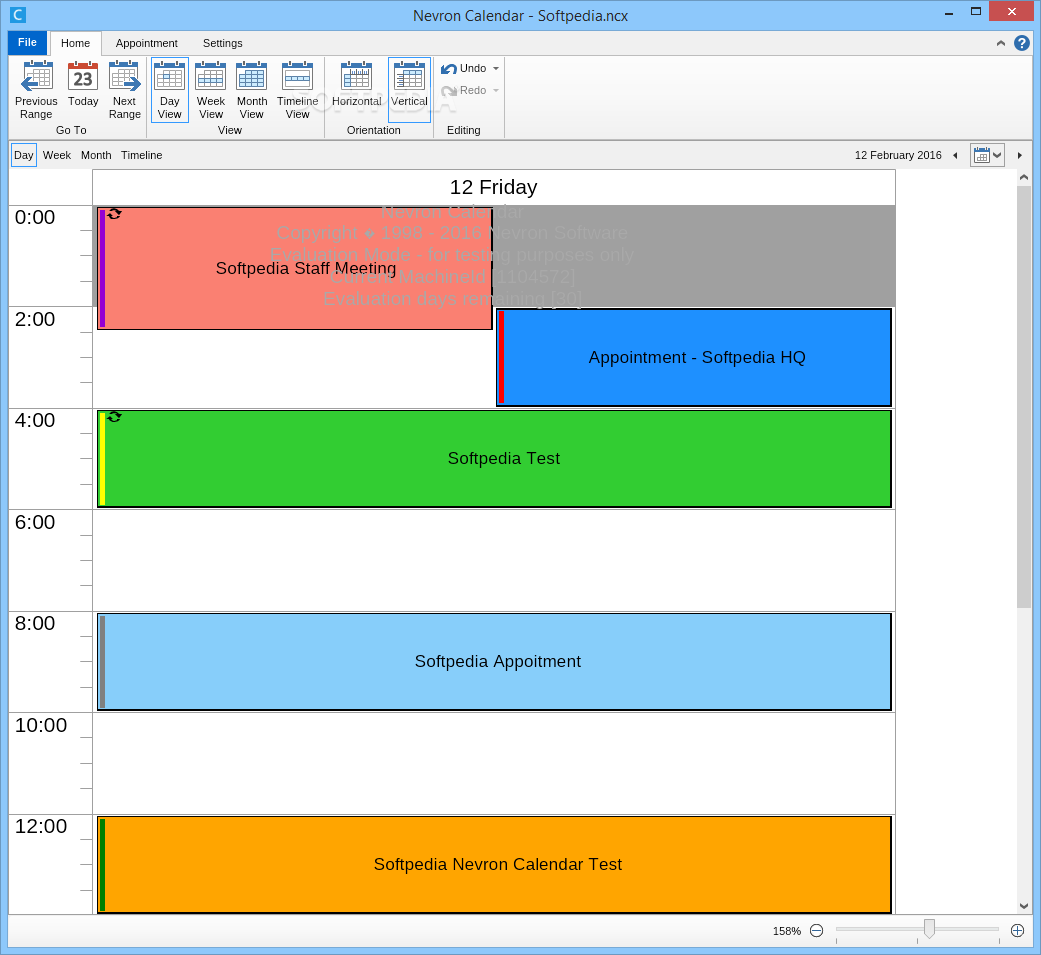Click recurrence icon on Softpedia Staff Meeting
Viewport: 1041px width, 955px height.
[x=114, y=214]
